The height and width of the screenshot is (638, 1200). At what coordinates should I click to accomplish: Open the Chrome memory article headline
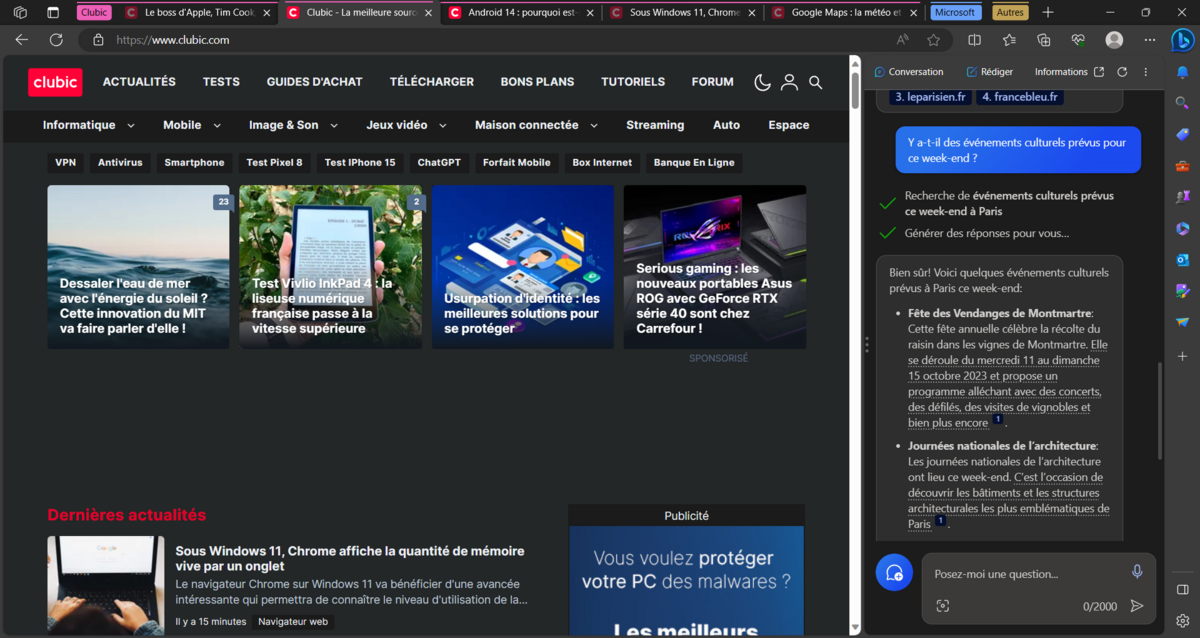349,559
